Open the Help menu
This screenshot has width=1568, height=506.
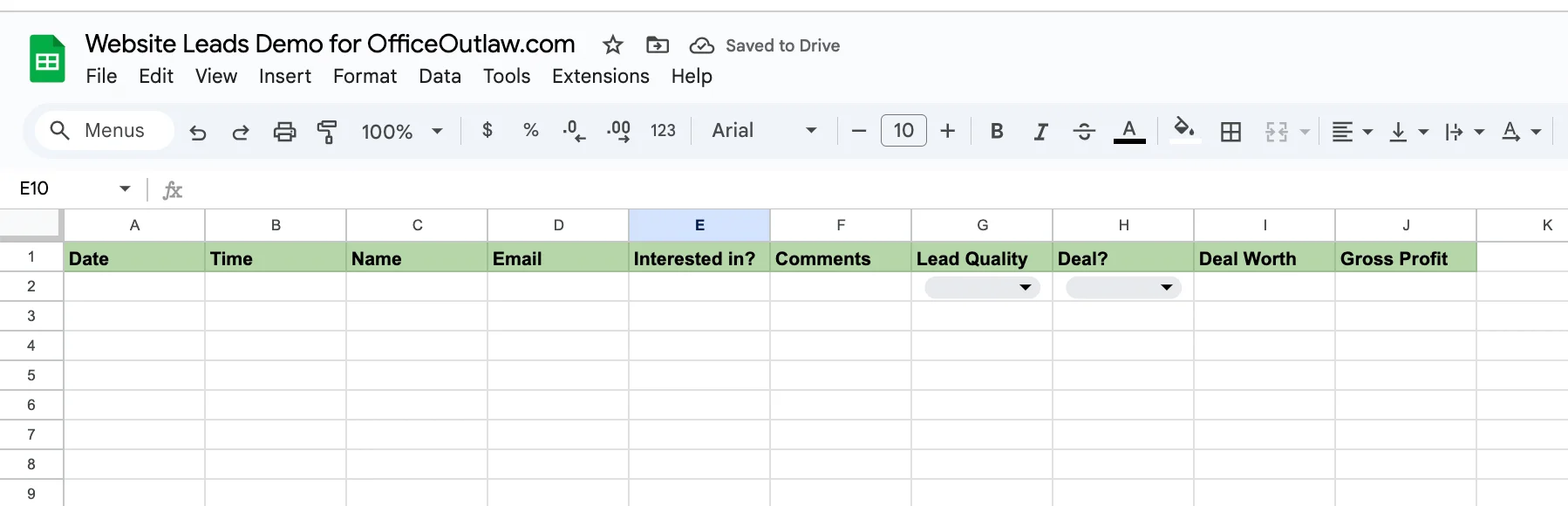692,77
